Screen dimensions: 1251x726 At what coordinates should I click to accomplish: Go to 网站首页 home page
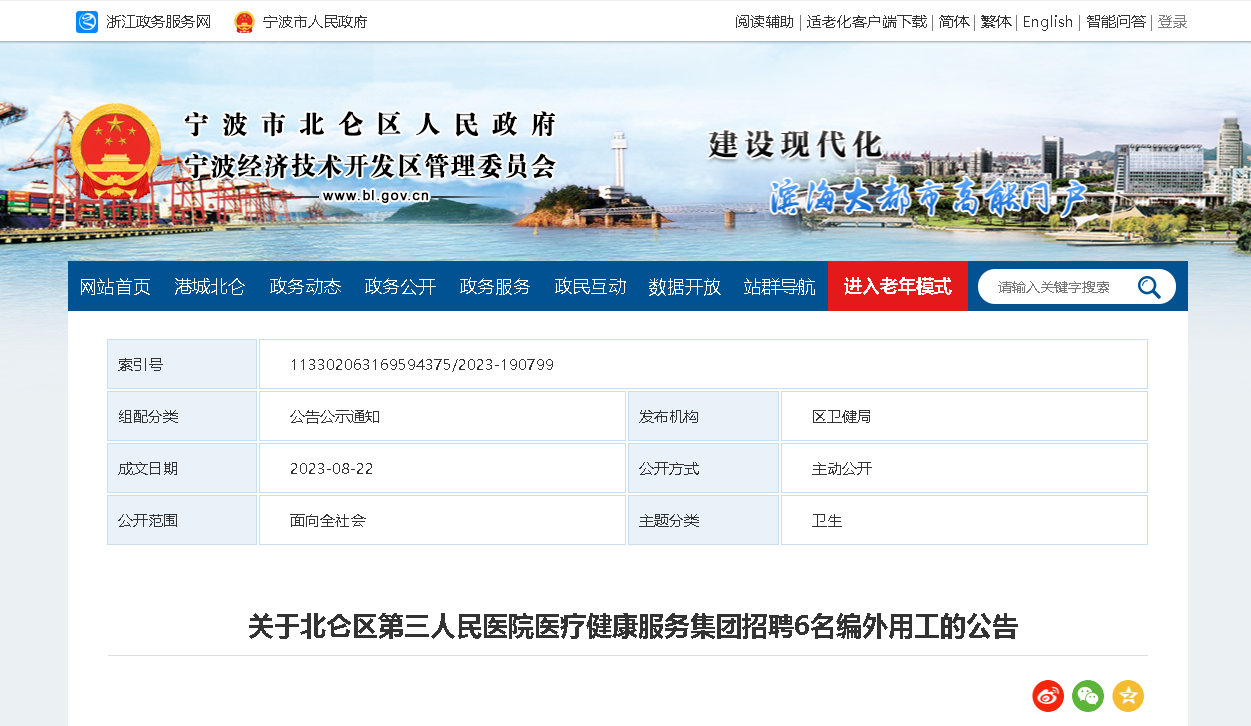click(115, 287)
